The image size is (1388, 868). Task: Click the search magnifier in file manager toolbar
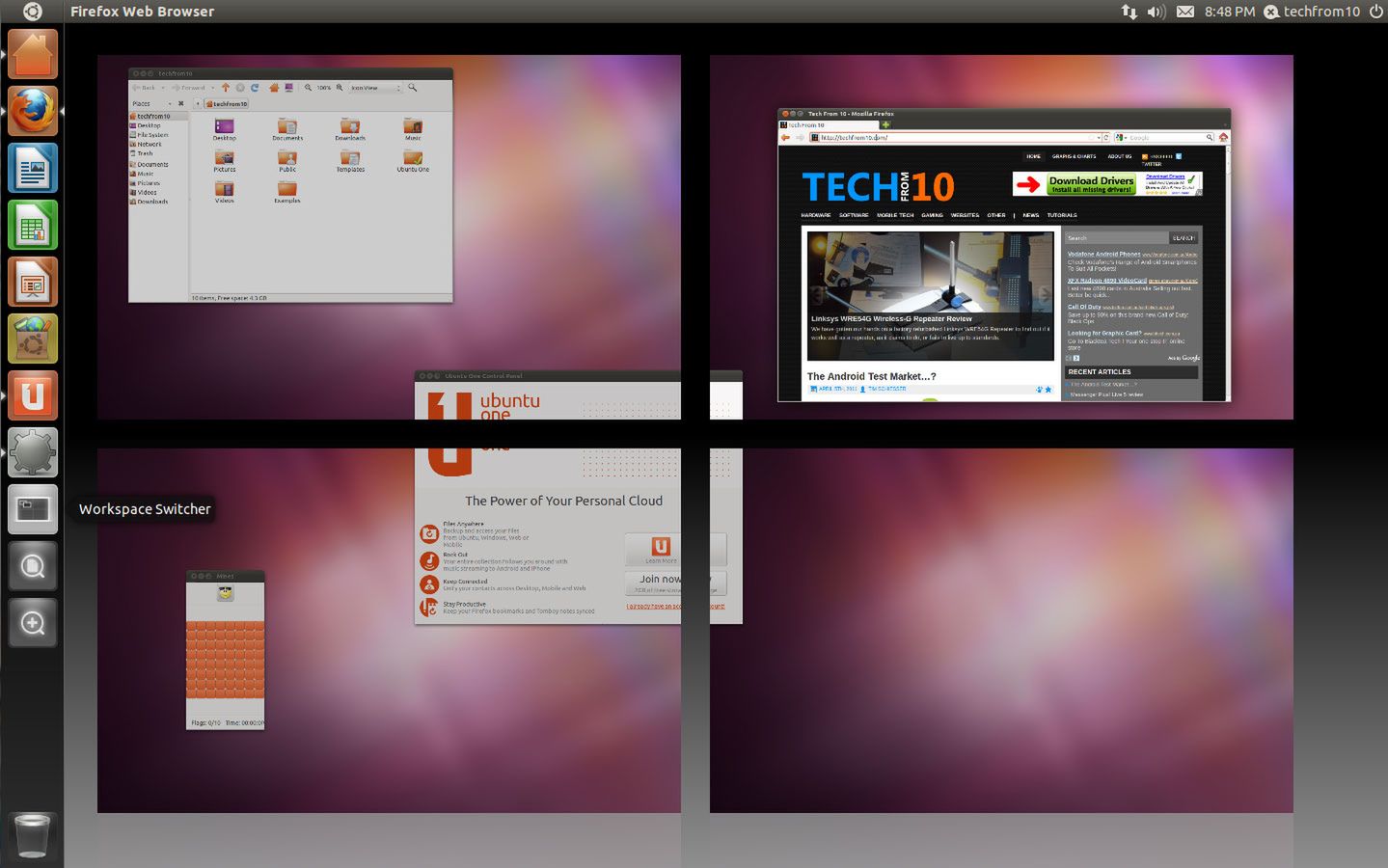click(412, 88)
